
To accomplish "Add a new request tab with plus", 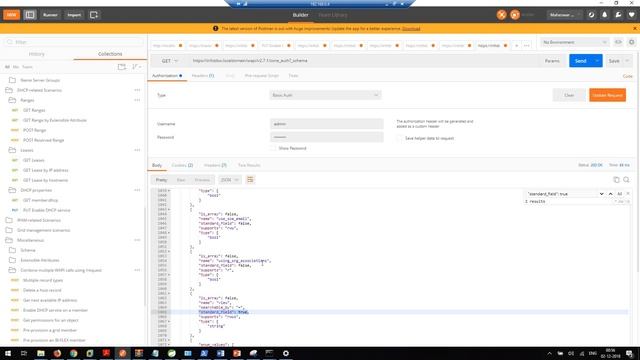I will [516, 46].
